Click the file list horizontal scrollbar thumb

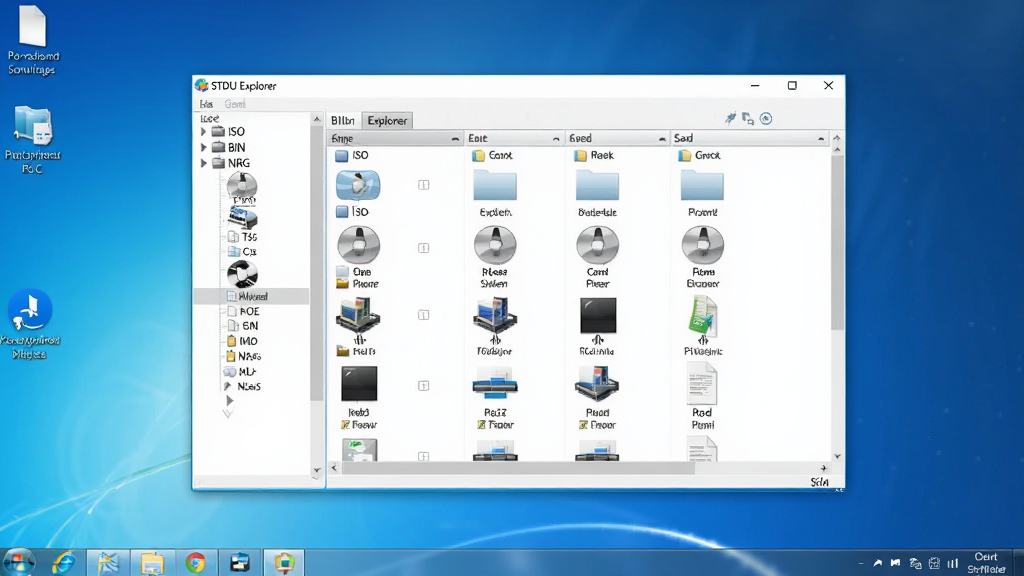pos(519,468)
